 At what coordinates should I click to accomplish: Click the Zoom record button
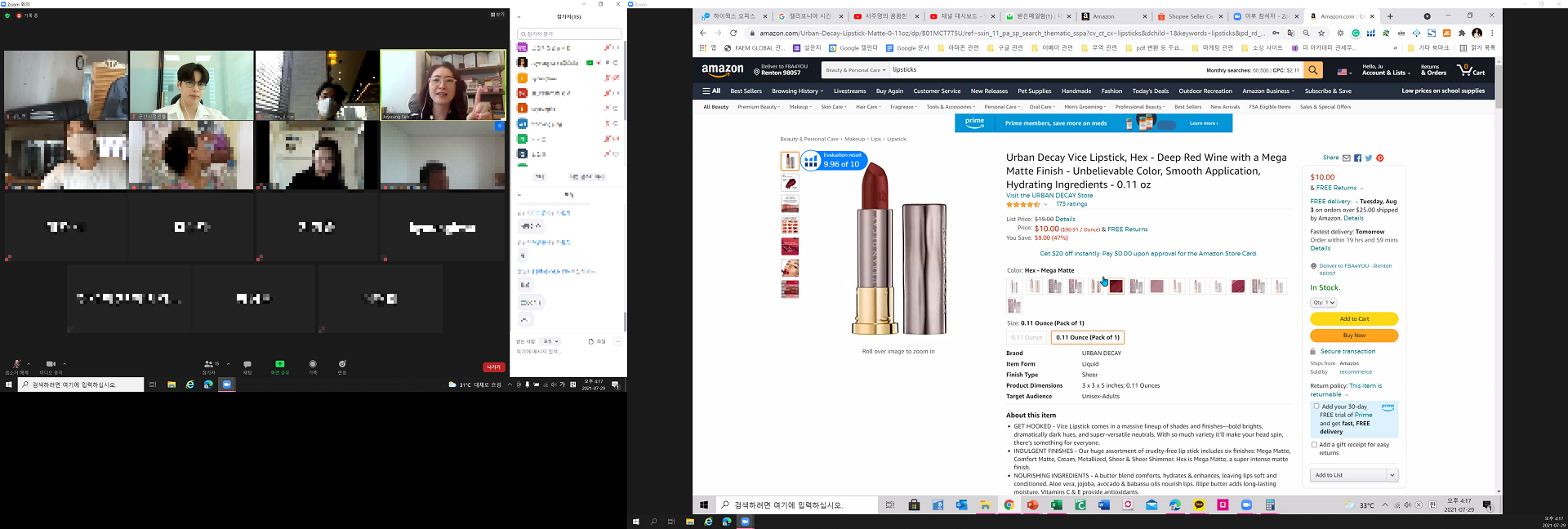pos(313,365)
